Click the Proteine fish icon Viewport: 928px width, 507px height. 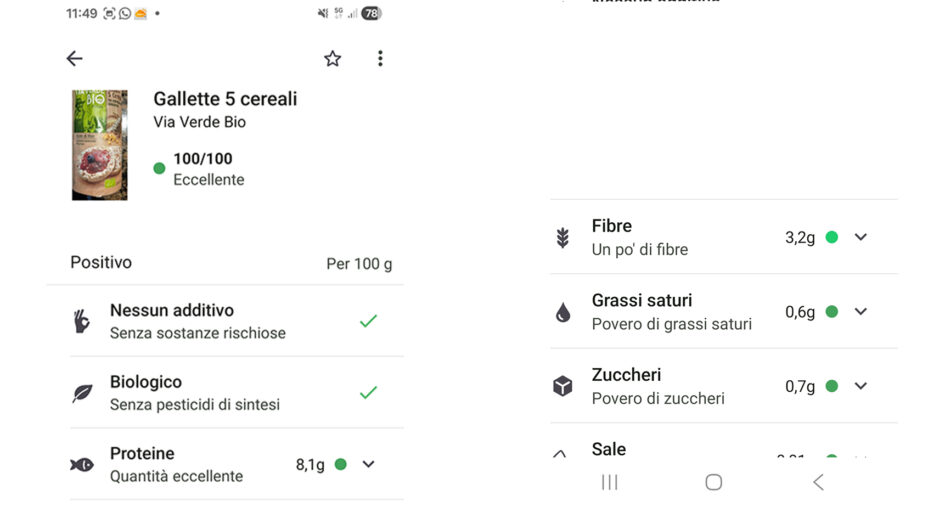(x=82, y=465)
